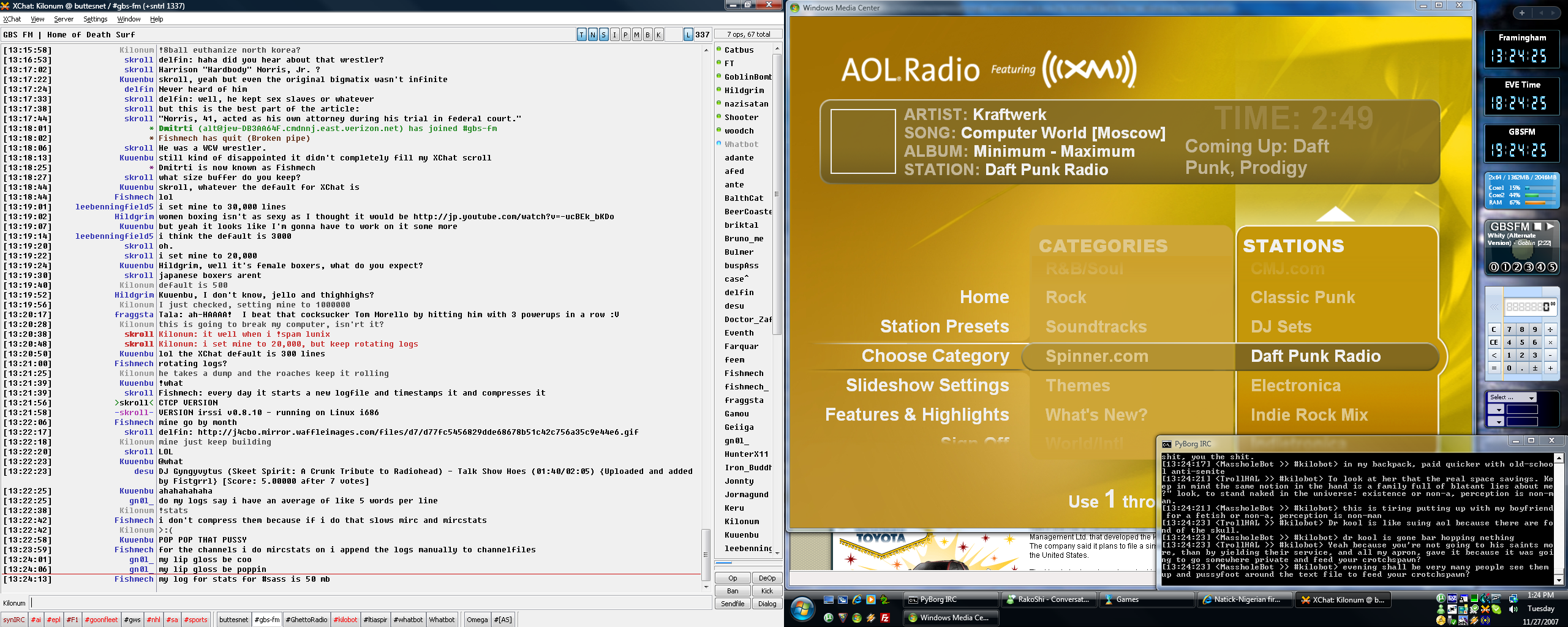Click the C clear key on calculator gadget
This screenshot has width=1568, height=627.
coord(1494,329)
